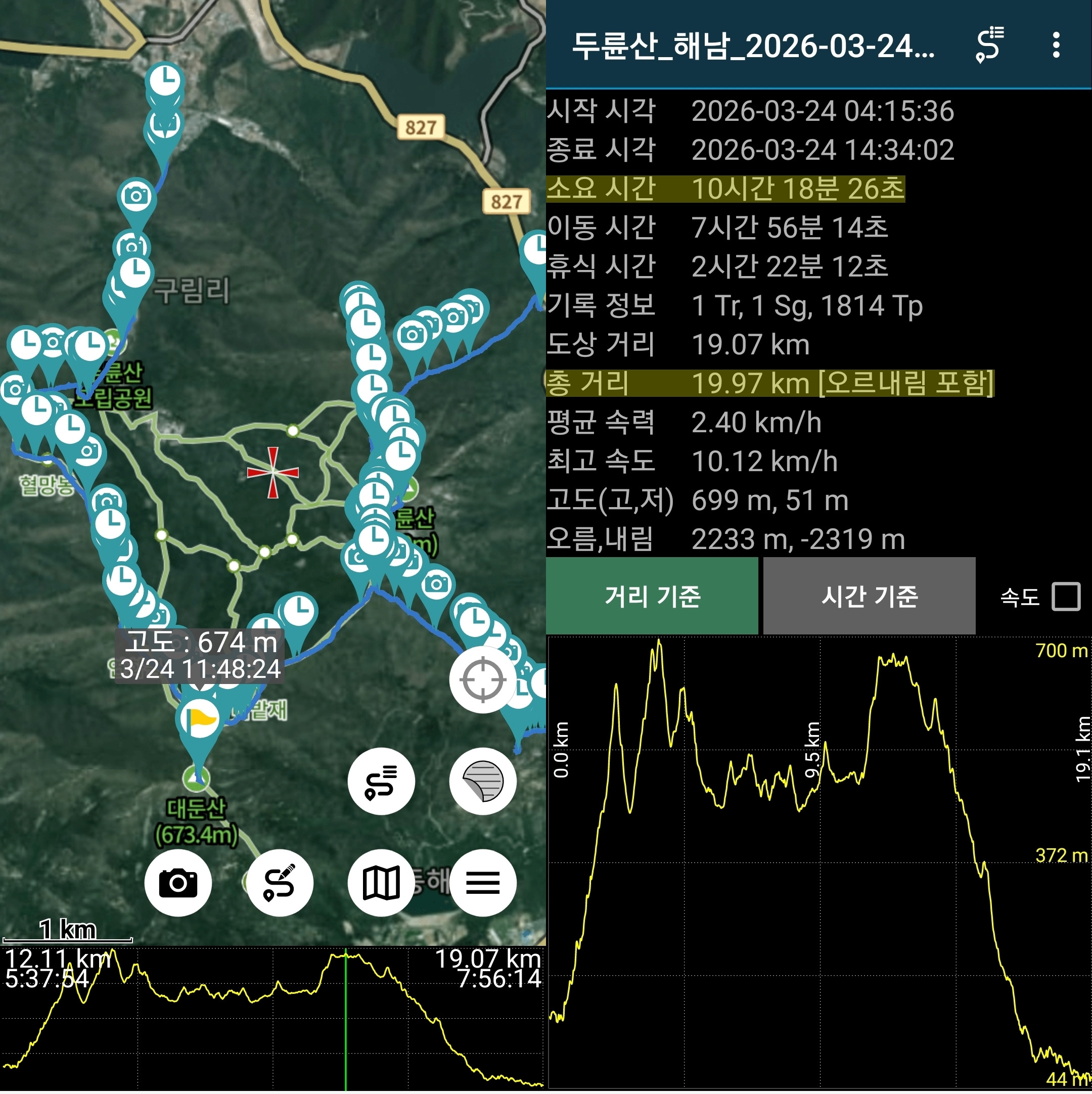Viewport: 1092px width, 1094px height.
Task: Tap the yellow flag marker on map
Action: pyautogui.click(x=199, y=718)
